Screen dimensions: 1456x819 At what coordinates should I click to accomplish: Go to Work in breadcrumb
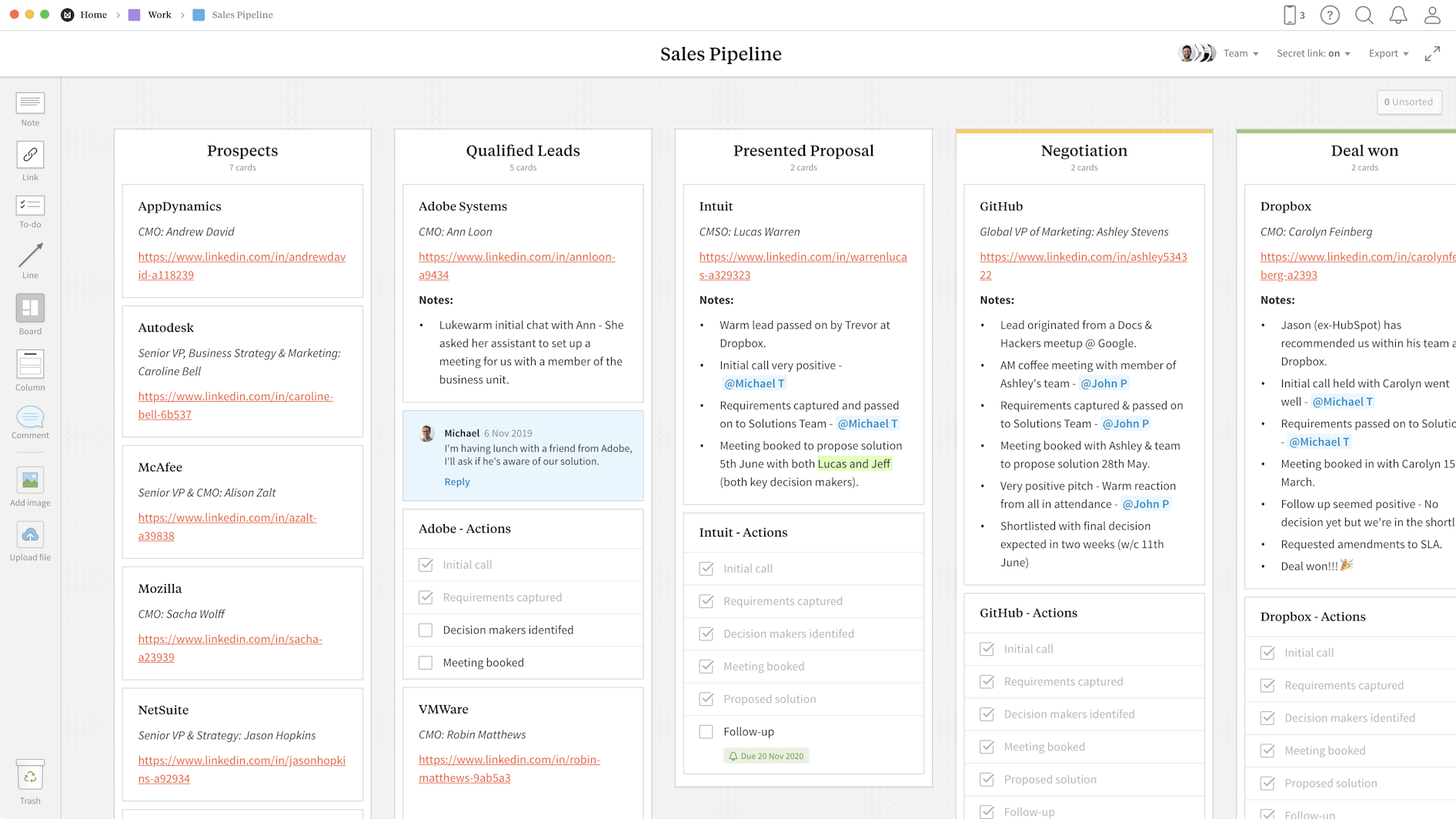click(159, 15)
